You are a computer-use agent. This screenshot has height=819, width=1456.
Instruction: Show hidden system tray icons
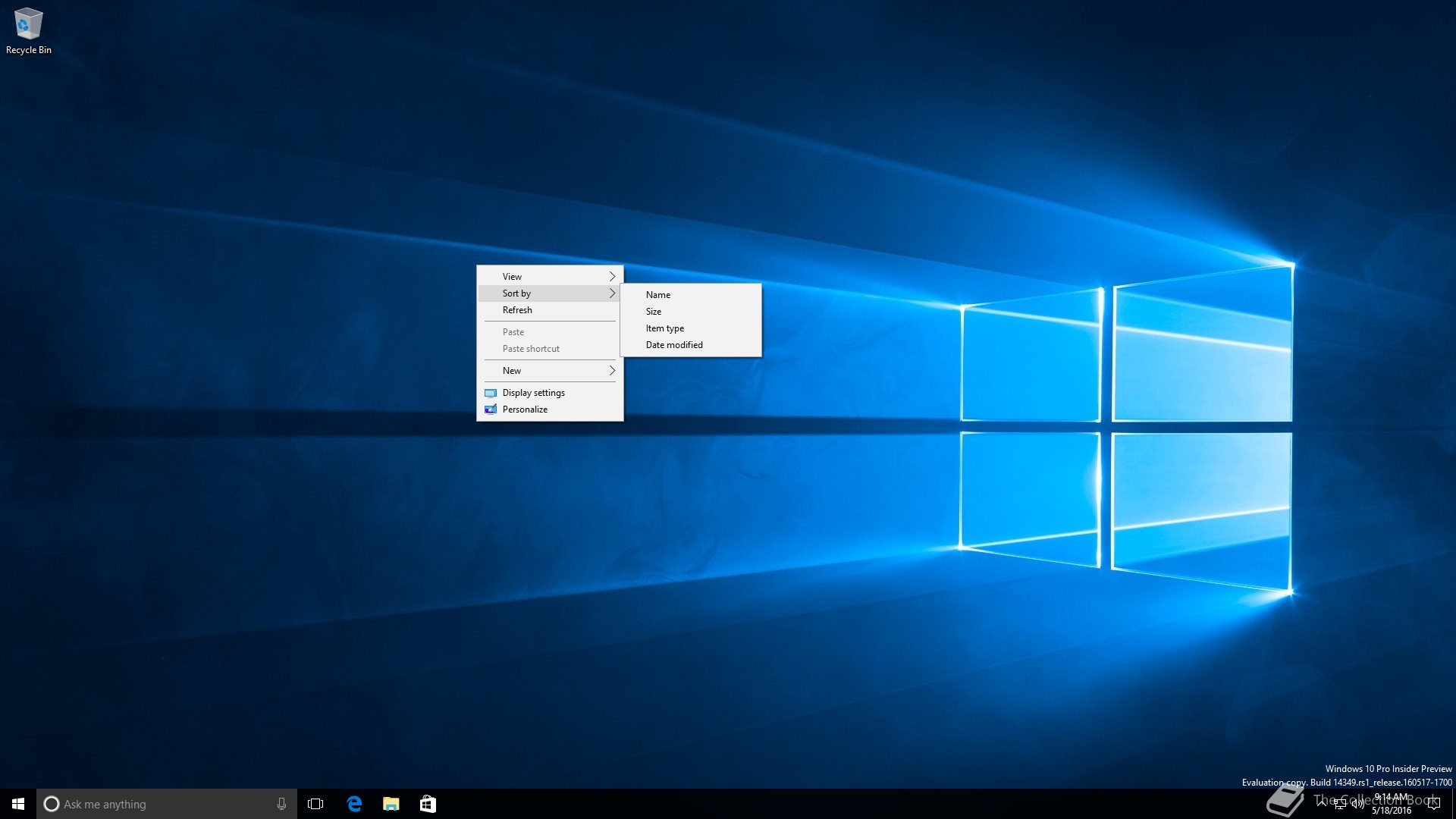(1322, 804)
